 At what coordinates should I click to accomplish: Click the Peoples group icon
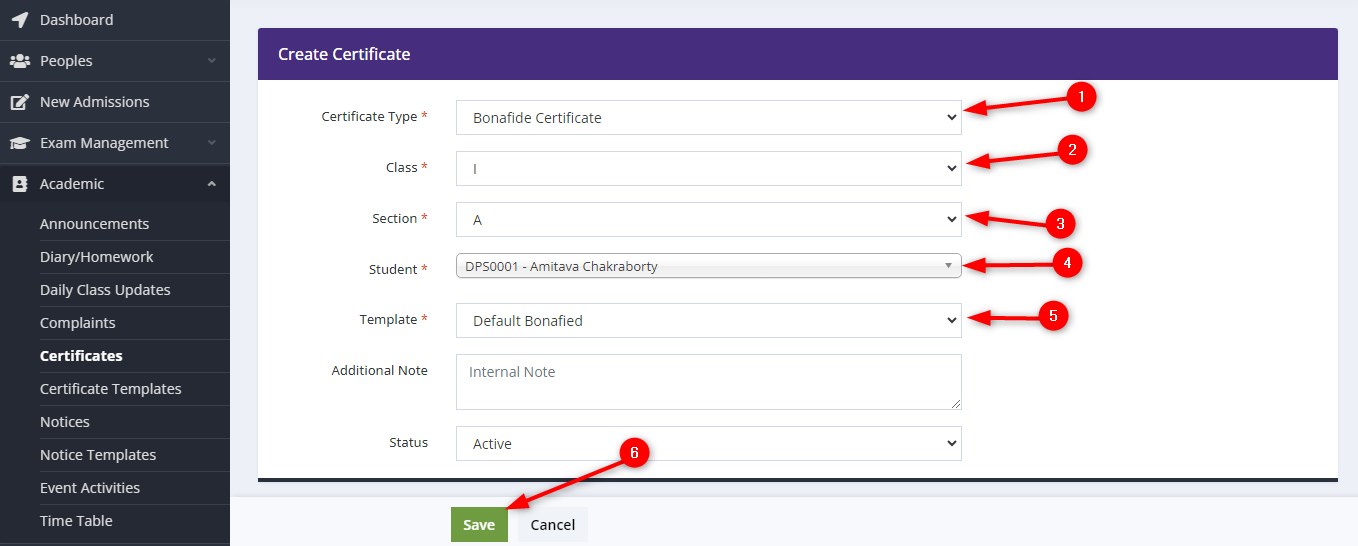tap(19, 61)
